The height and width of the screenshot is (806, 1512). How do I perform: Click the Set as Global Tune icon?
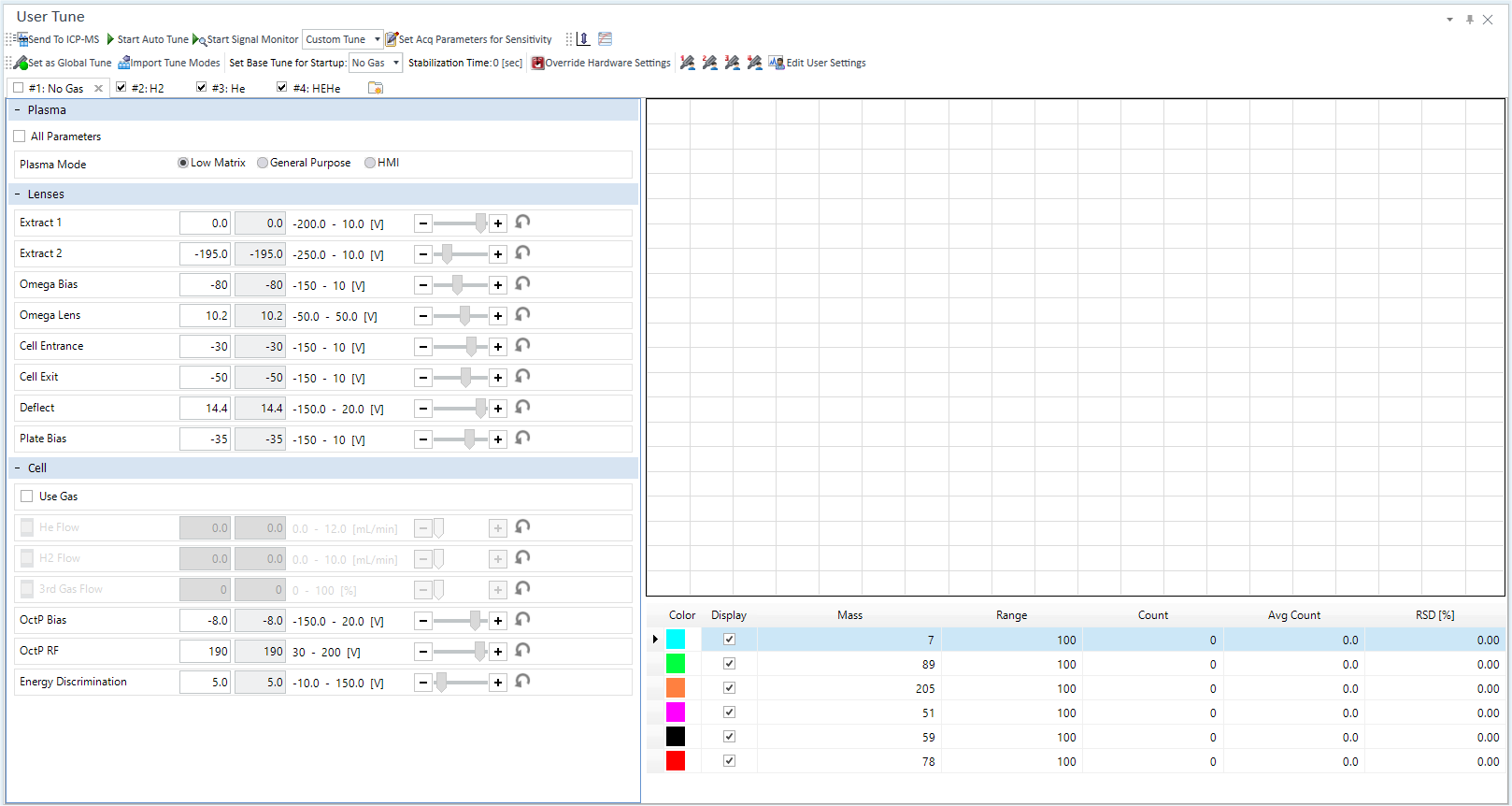[21, 63]
